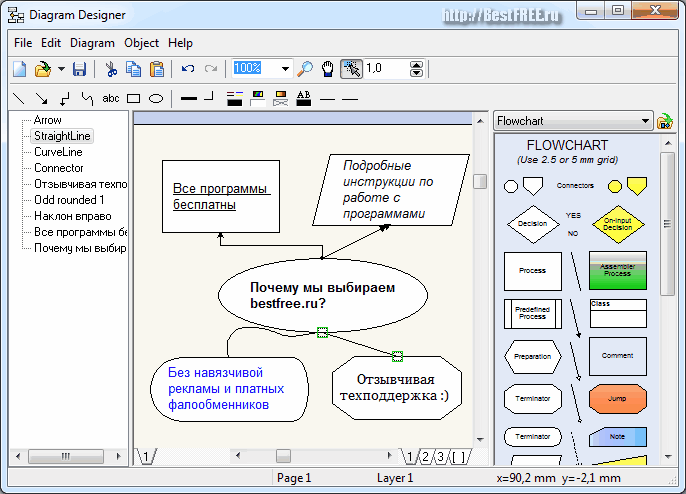Image resolution: width=686 pixels, height=494 pixels.
Task: Click the Copy icon
Action: [x=133, y=69]
